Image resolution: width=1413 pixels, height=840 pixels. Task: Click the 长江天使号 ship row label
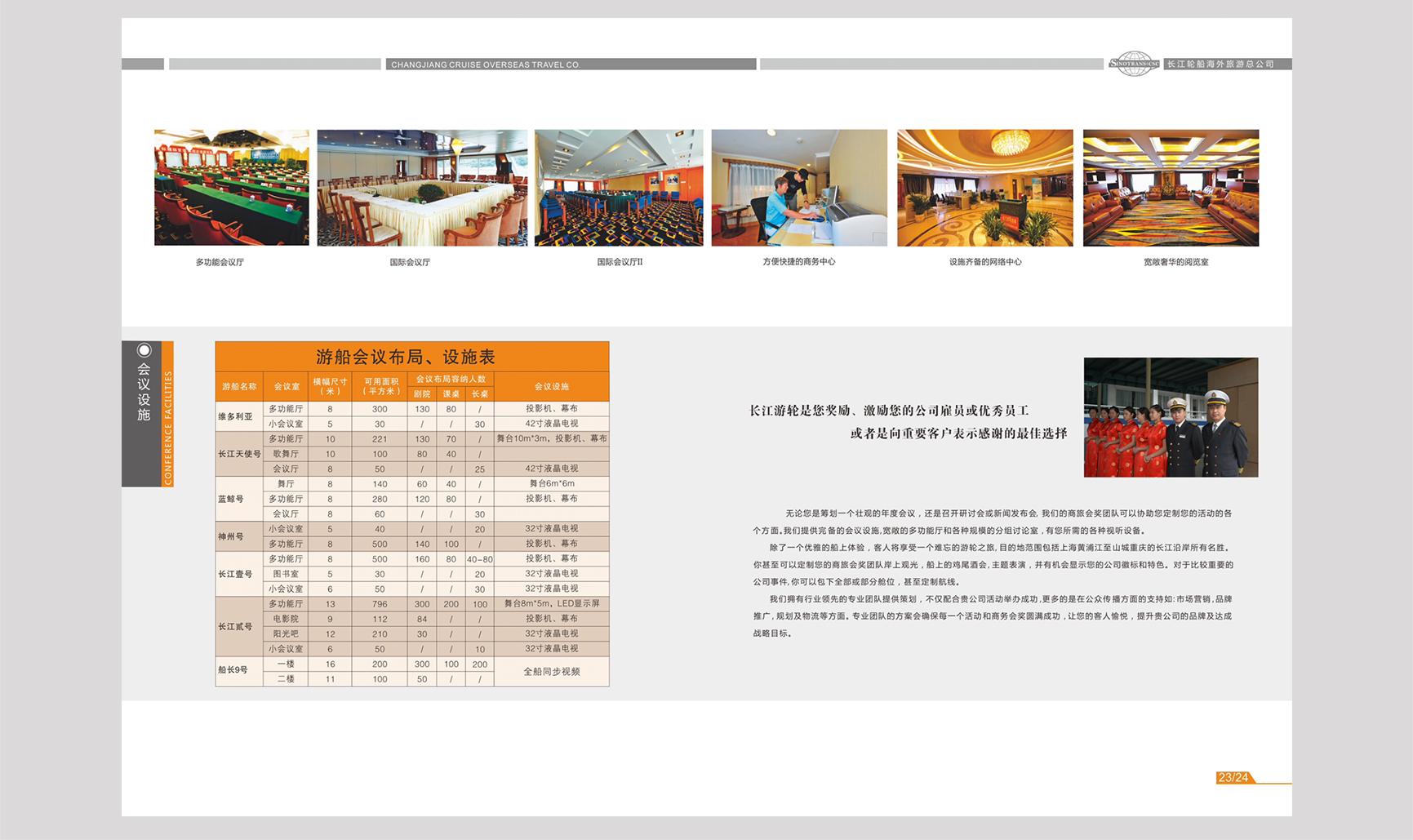pyautogui.click(x=239, y=454)
